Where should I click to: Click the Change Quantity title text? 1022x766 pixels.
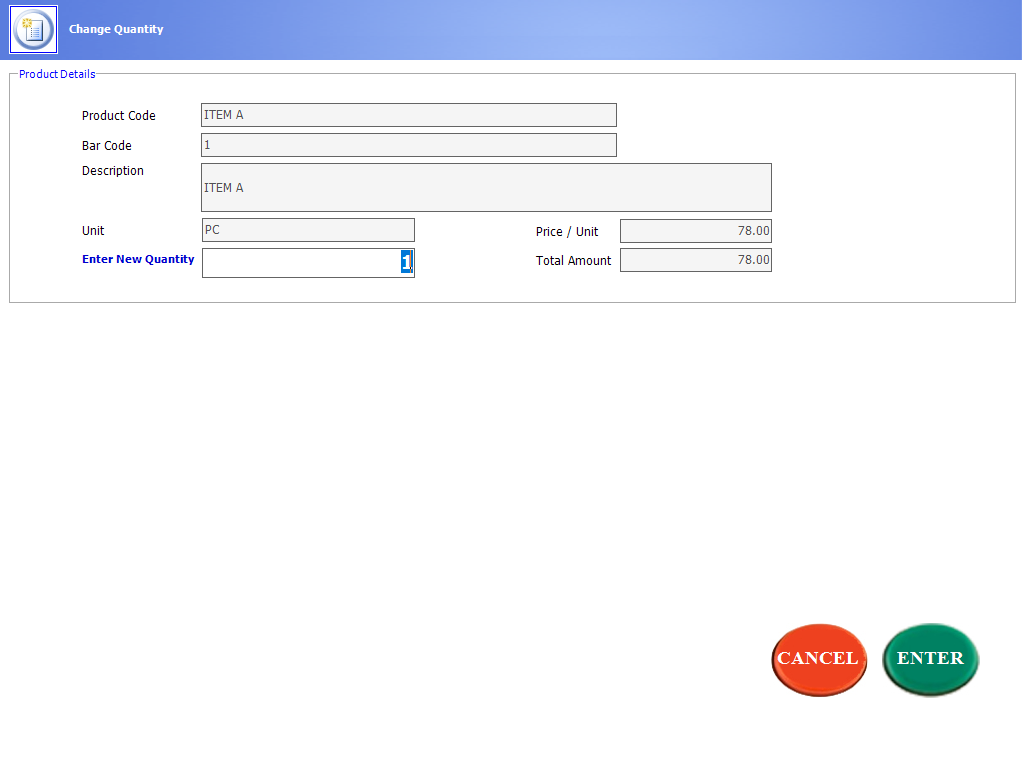(x=114, y=28)
